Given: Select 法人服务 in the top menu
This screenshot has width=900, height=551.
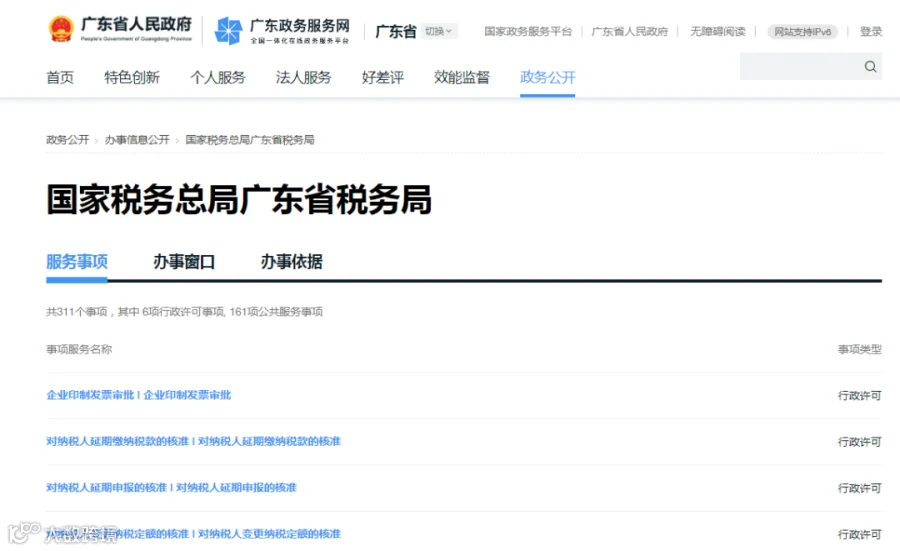Looking at the screenshot, I should tap(304, 77).
